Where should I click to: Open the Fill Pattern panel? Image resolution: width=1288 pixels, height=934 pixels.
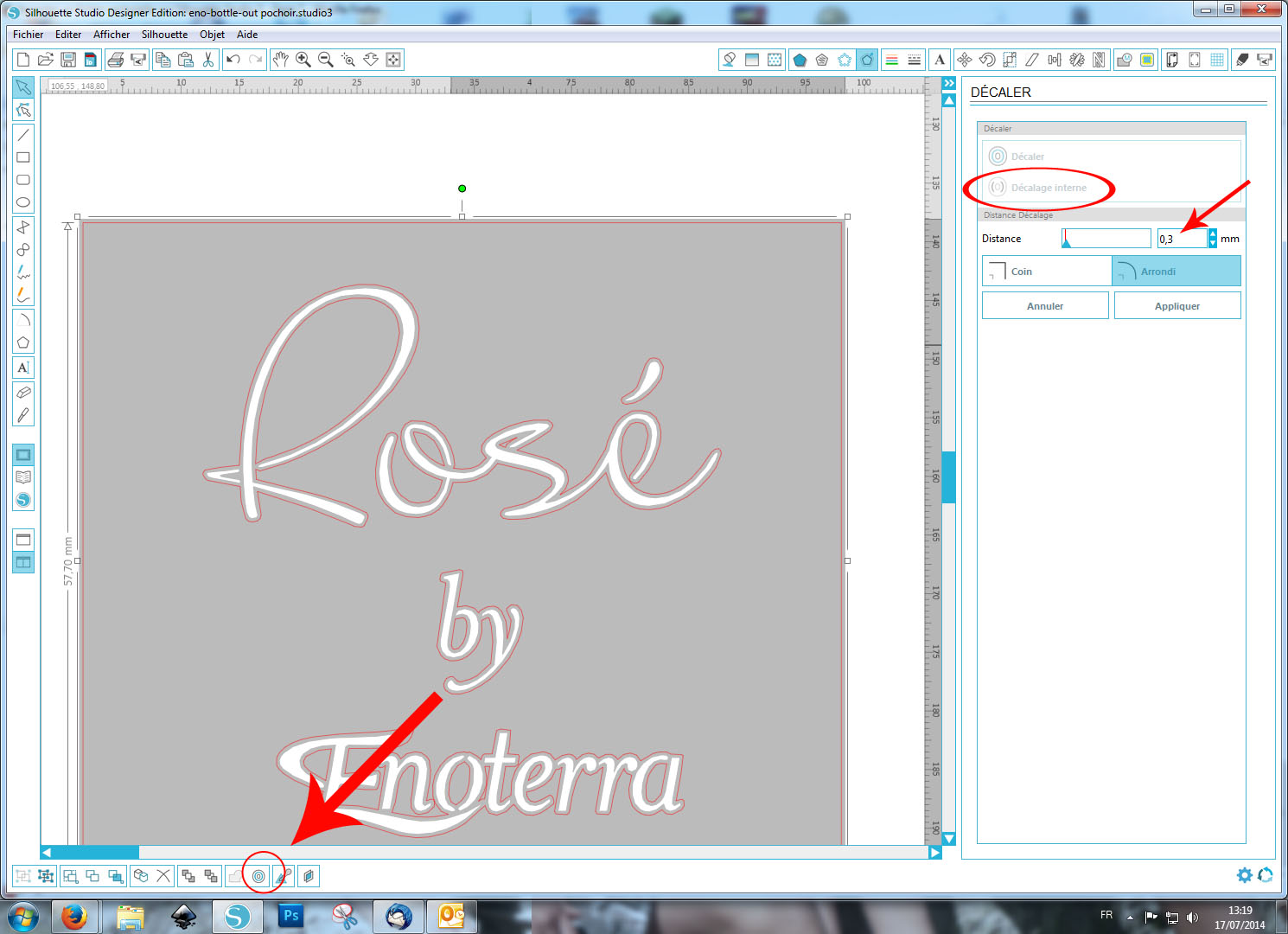(775, 60)
